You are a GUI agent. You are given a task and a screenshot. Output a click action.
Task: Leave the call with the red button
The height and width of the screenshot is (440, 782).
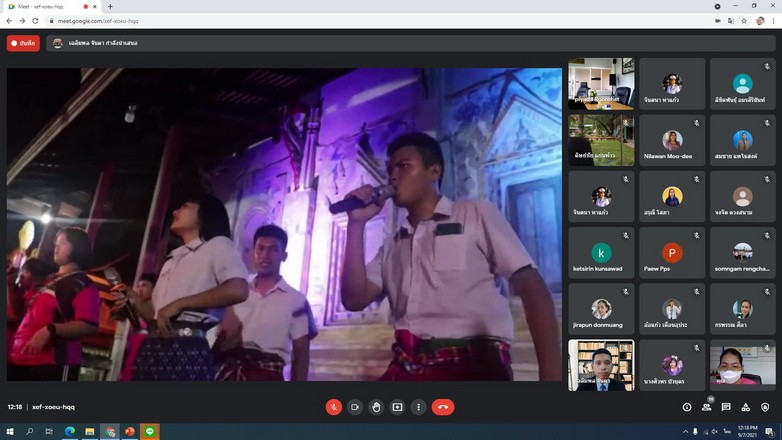pos(443,407)
